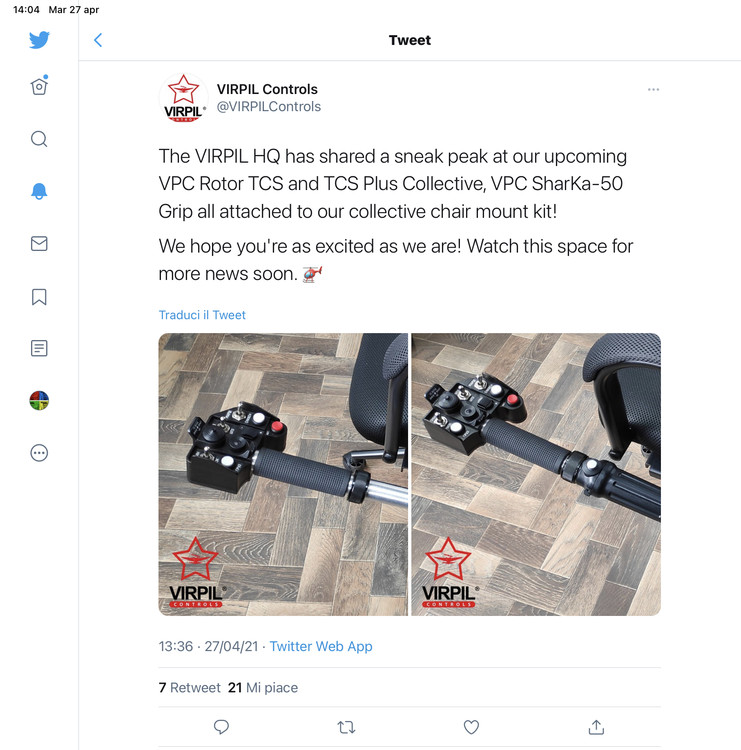Image resolution: width=741 pixels, height=750 pixels.
Task: Open the More circle menu in sidebar
Action: click(39, 452)
